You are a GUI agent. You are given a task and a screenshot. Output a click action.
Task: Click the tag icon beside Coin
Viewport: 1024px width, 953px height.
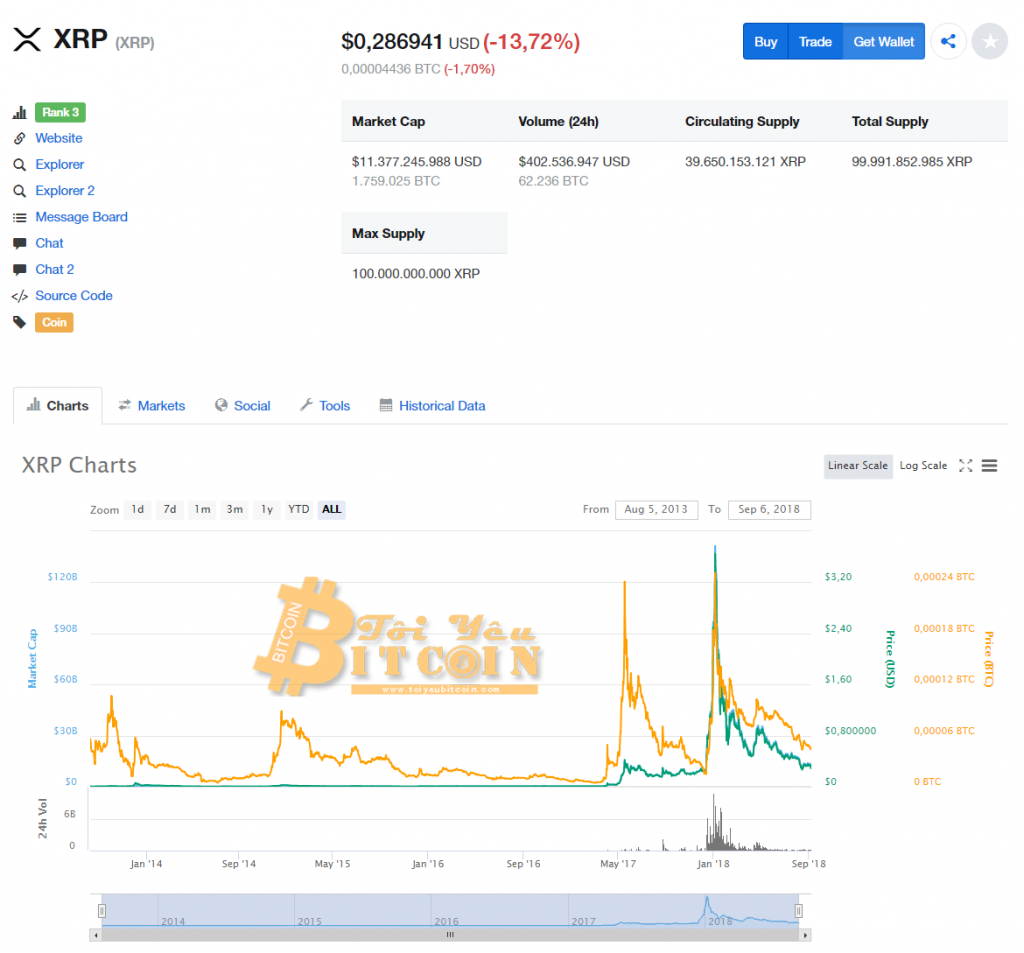click(x=20, y=322)
